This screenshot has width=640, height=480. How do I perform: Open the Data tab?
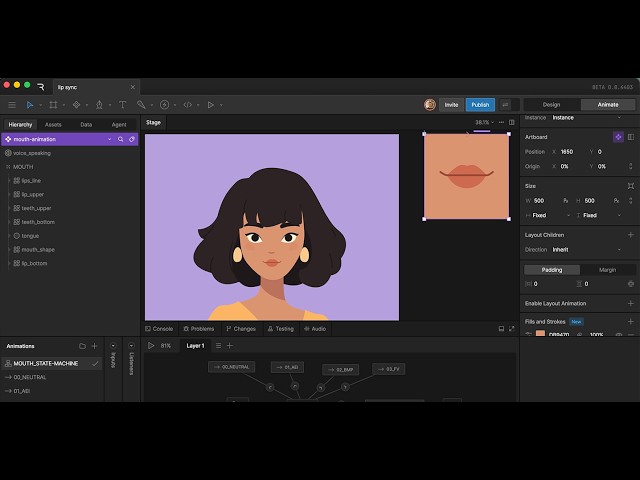click(x=86, y=124)
